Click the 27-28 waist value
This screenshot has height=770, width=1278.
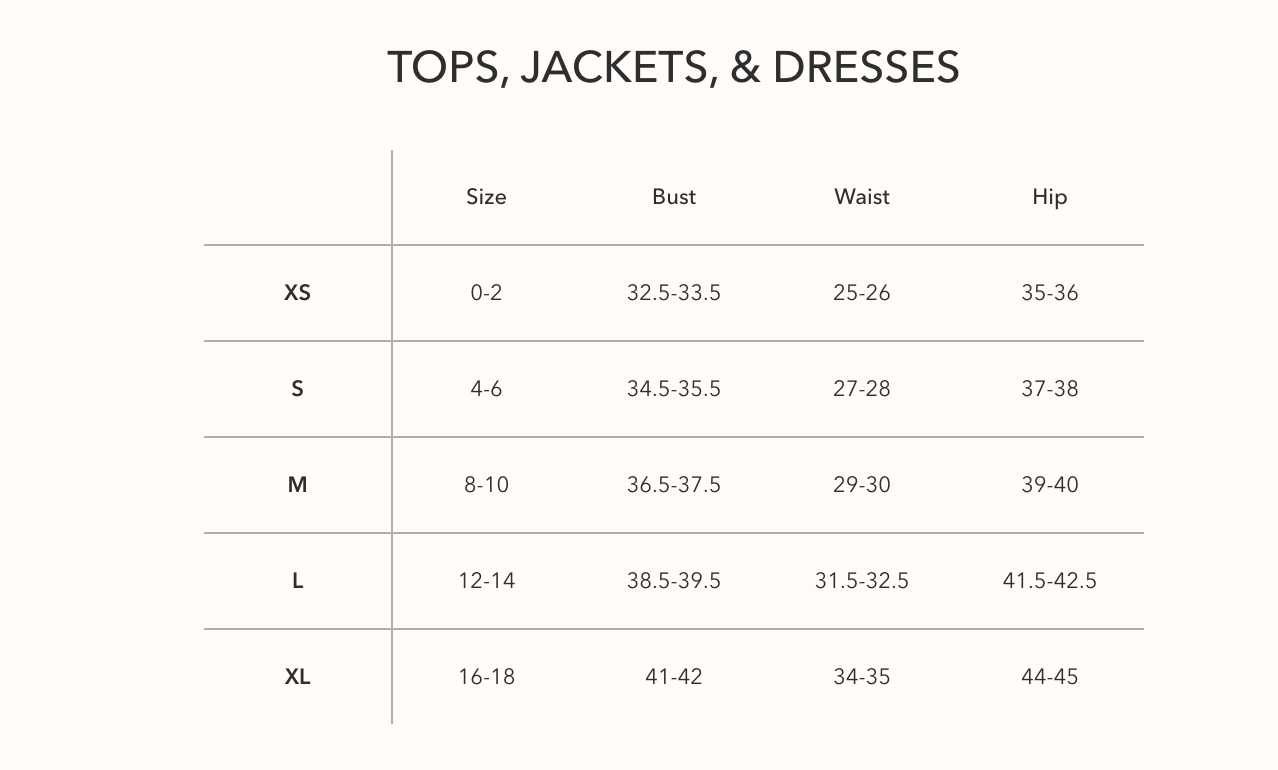pyautogui.click(x=861, y=389)
